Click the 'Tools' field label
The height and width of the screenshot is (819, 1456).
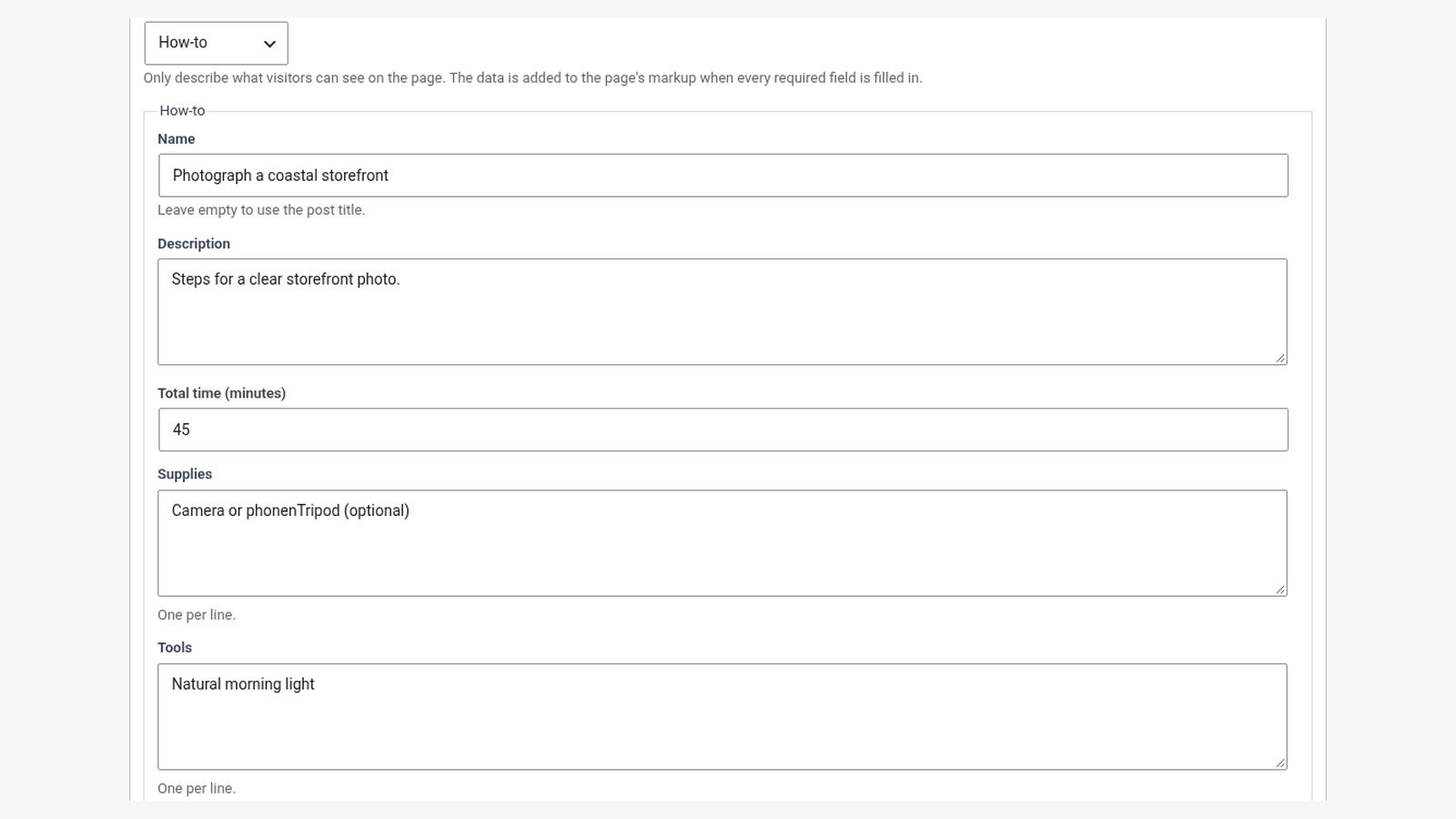coord(175,648)
